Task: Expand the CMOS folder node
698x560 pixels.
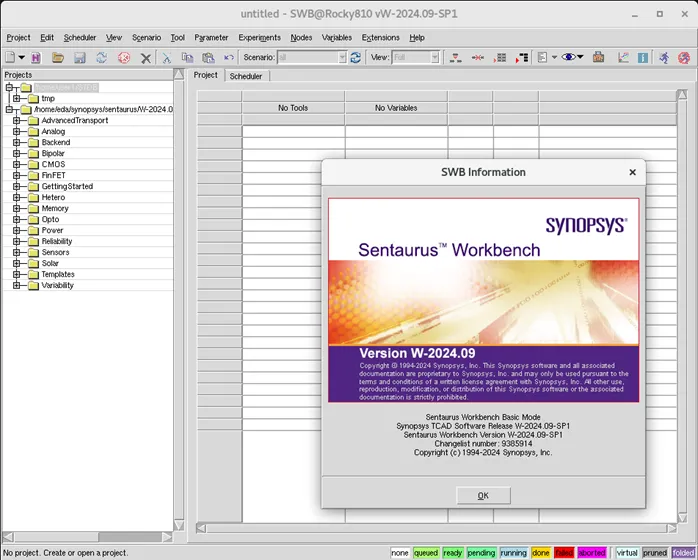Action: 16,164
